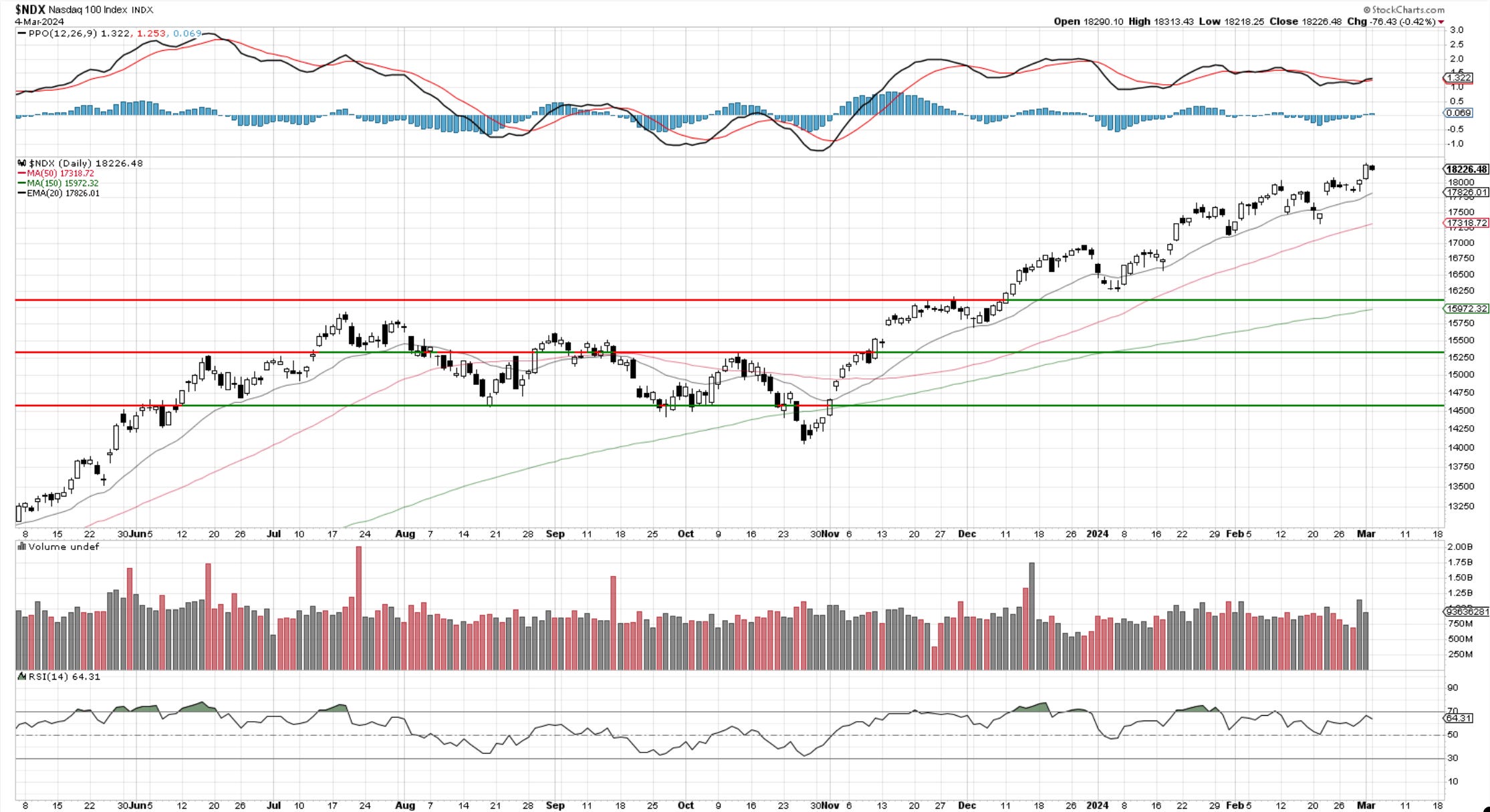Click the 18226.48 last-price flag on right axis

[x=1466, y=169]
